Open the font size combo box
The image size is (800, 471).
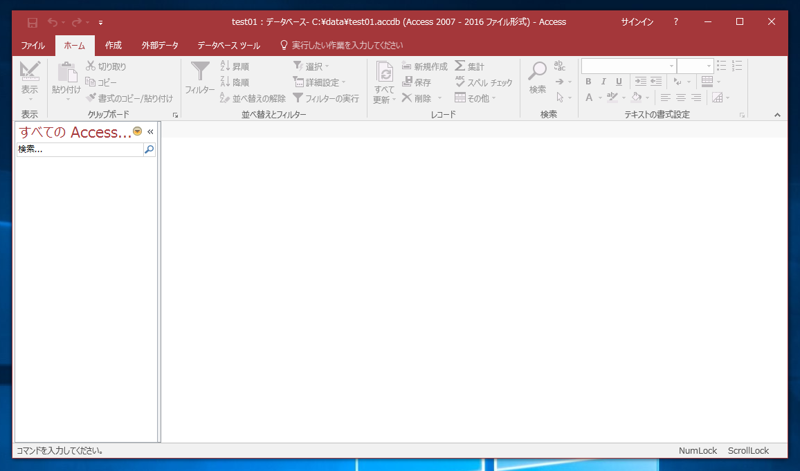tap(695, 66)
